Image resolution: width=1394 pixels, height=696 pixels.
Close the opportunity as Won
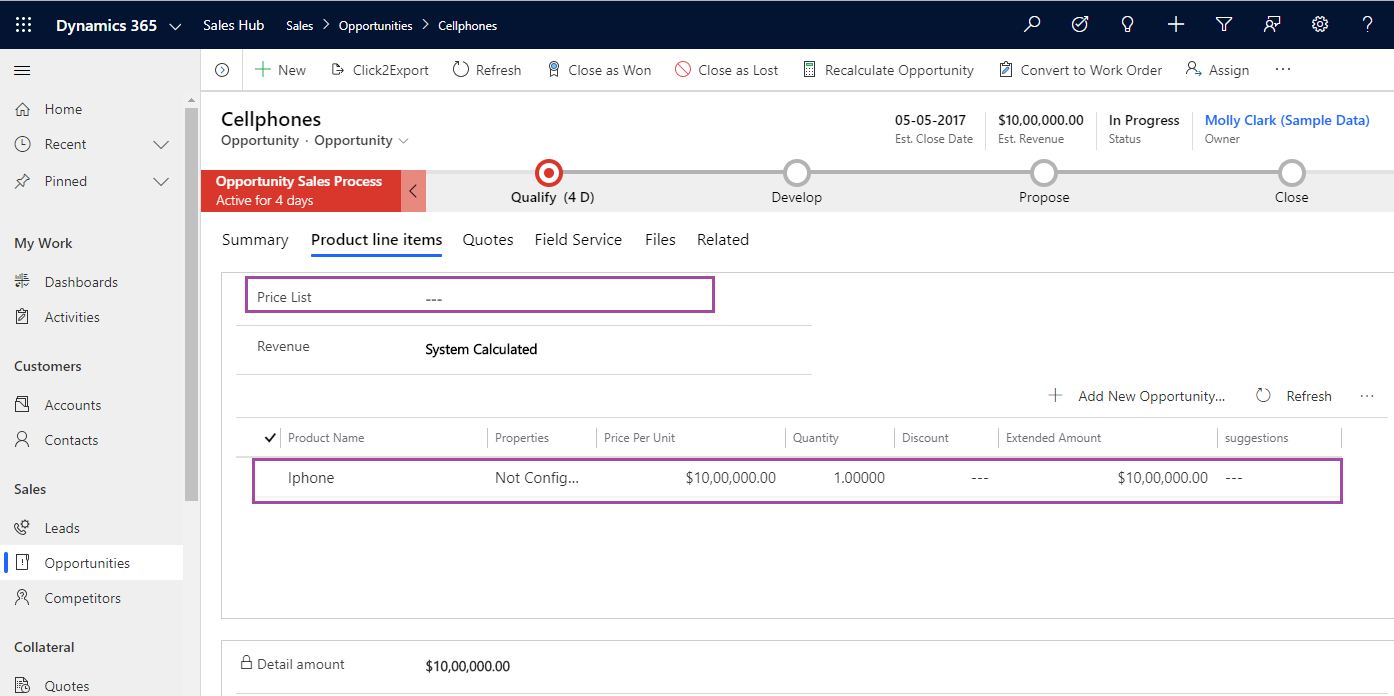click(599, 70)
